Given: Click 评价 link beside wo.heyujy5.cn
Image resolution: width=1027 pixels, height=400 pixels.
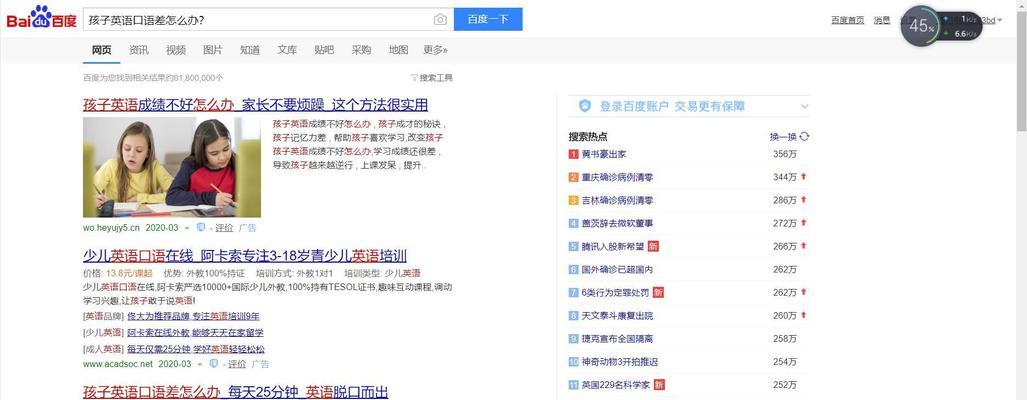Looking at the screenshot, I should tap(224, 228).
